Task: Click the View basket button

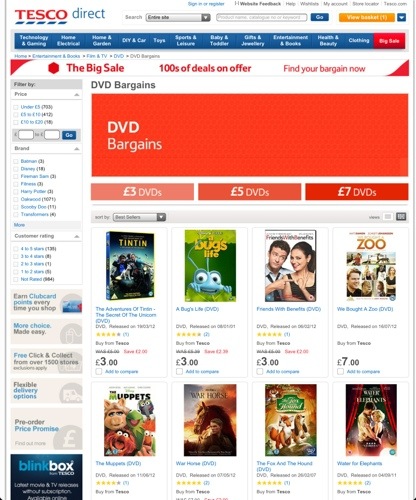Action: (367, 17)
